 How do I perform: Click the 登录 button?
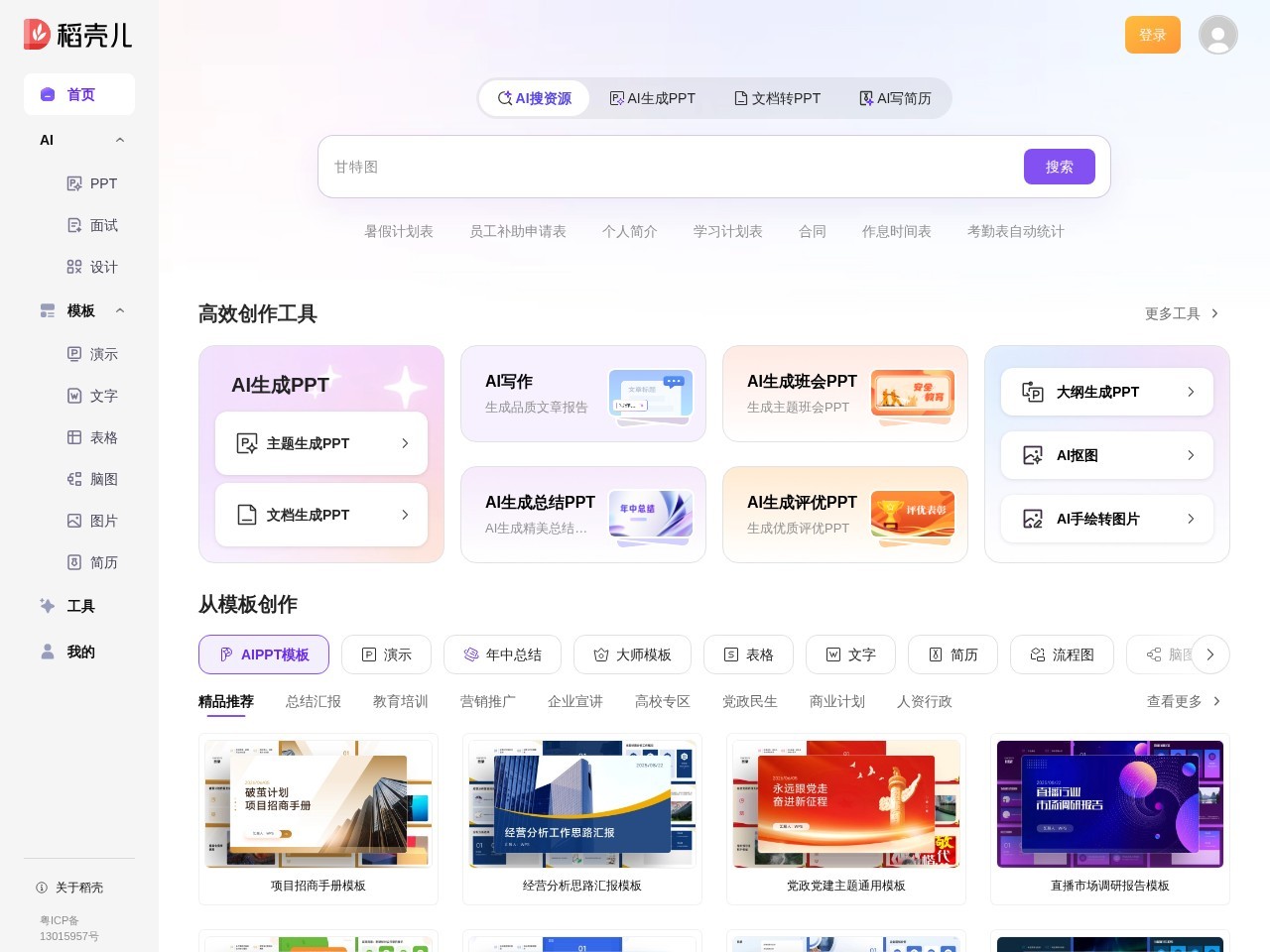[x=1153, y=35]
